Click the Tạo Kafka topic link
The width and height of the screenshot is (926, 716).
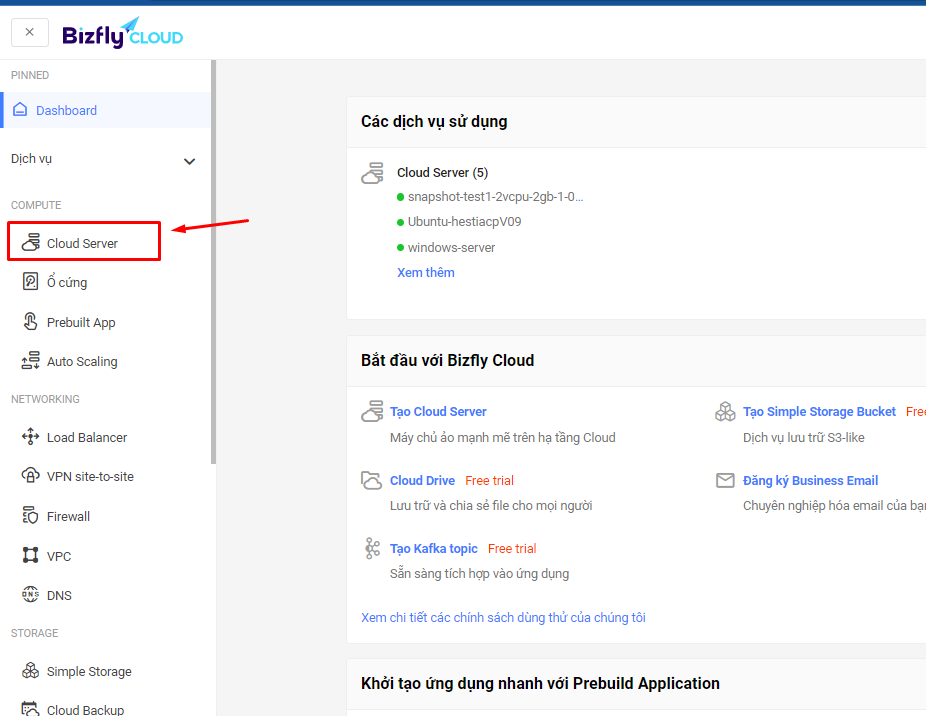(433, 549)
